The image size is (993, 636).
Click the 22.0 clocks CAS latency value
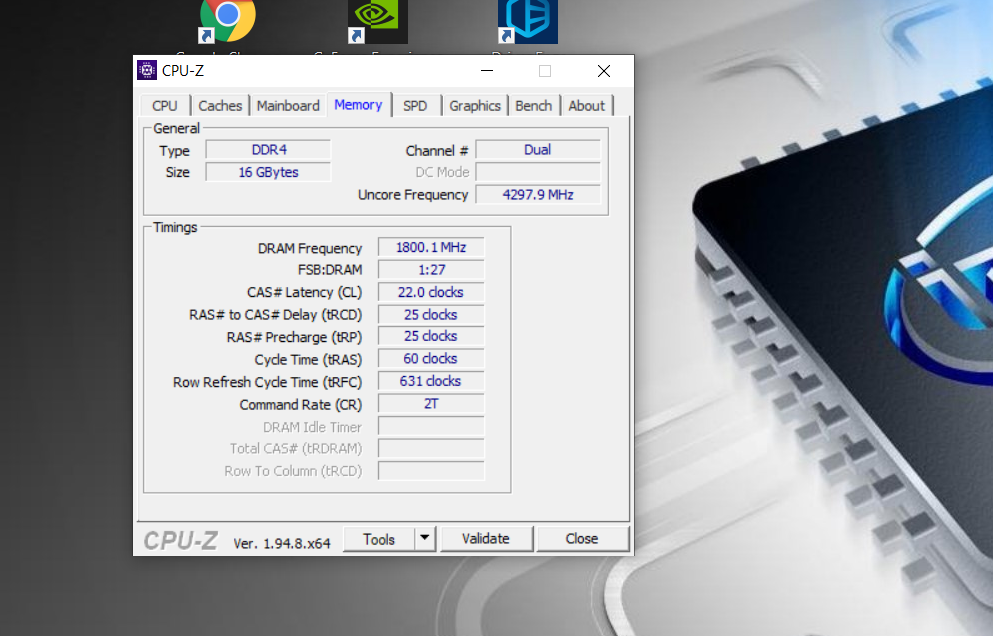[x=431, y=292]
